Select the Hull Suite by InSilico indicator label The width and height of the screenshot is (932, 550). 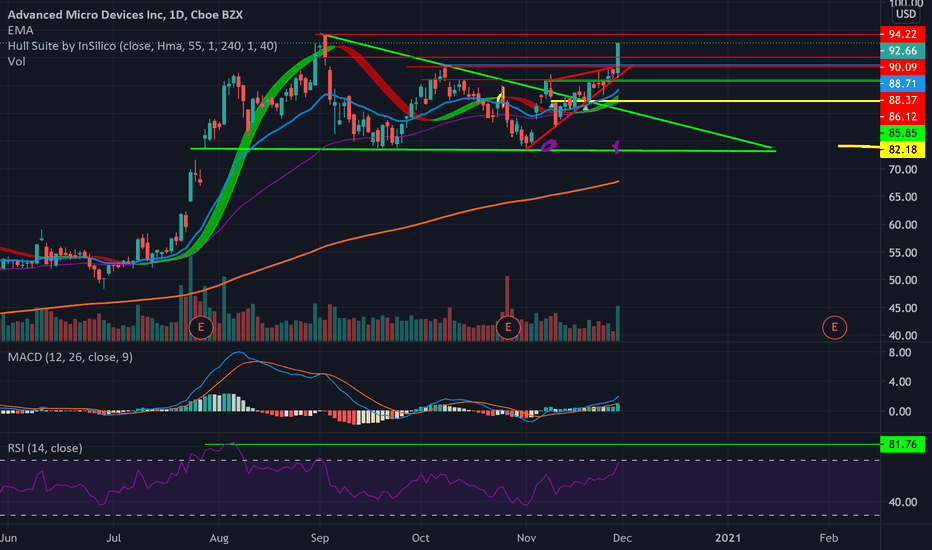[x=142, y=46]
